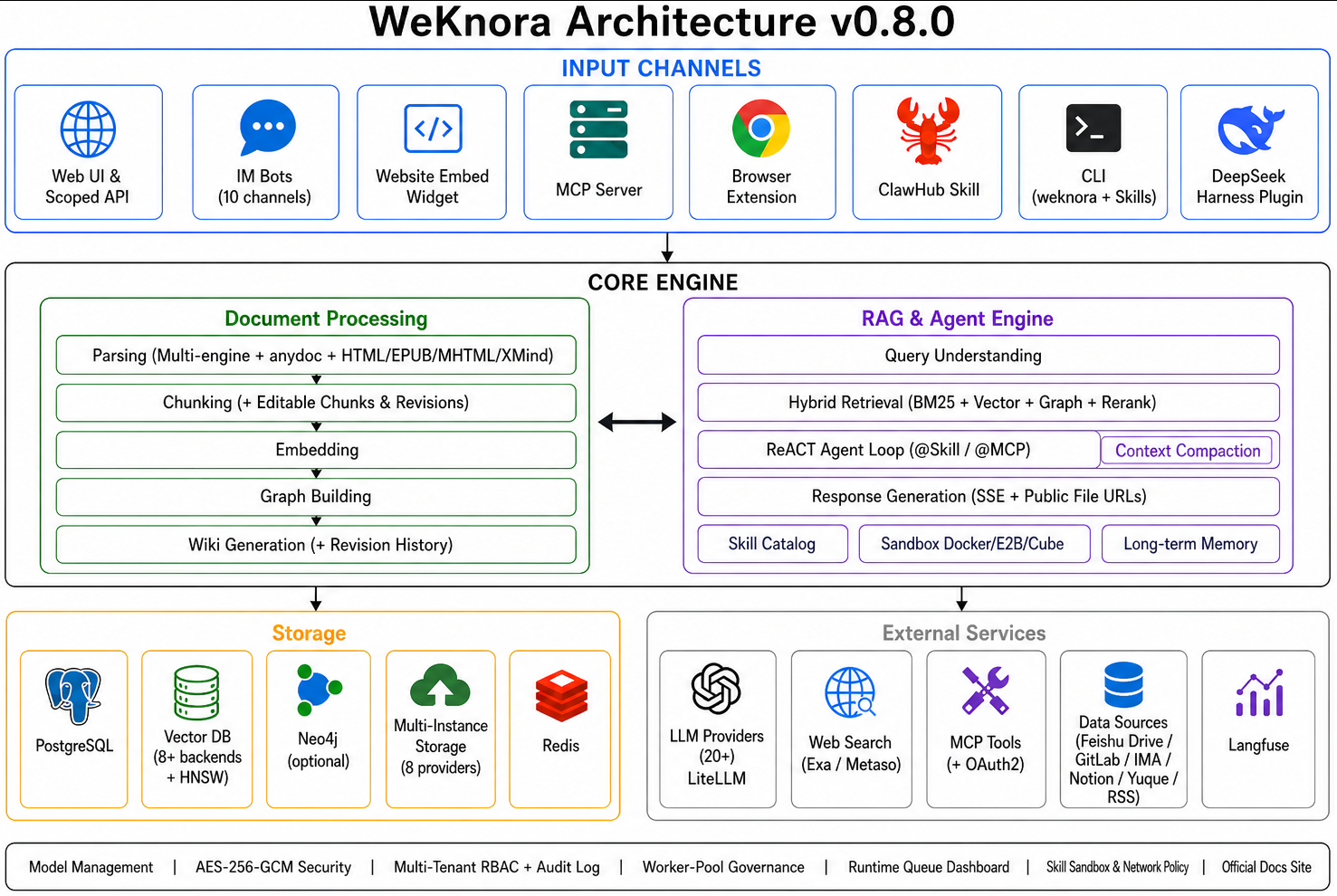The width and height of the screenshot is (1337, 896).
Task: Click the Redis stack icon
Action: click(561, 696)
